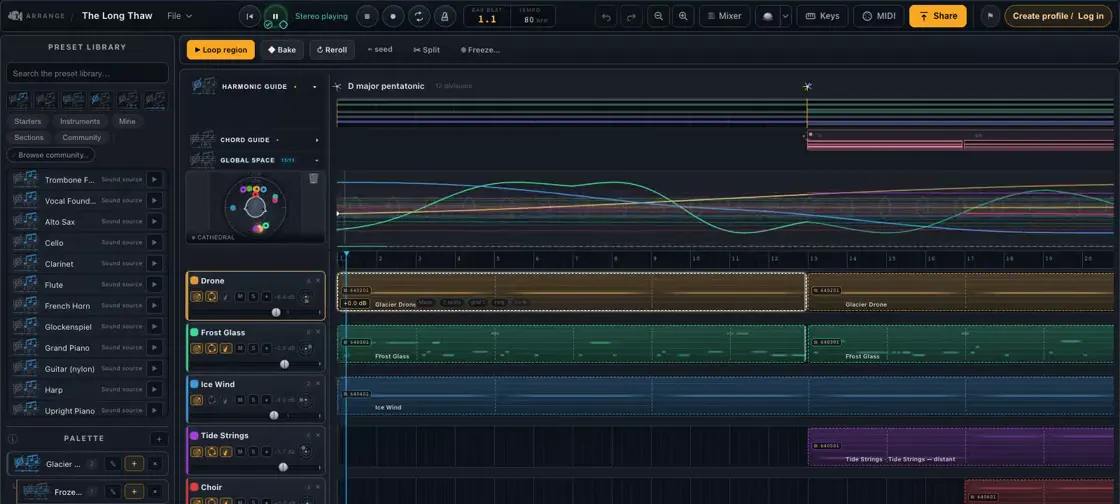Toggle the loop icon on the Ice Wind track
Image resolution: width=1120 pixels, height=504 pixels.
tap(211, 400)
